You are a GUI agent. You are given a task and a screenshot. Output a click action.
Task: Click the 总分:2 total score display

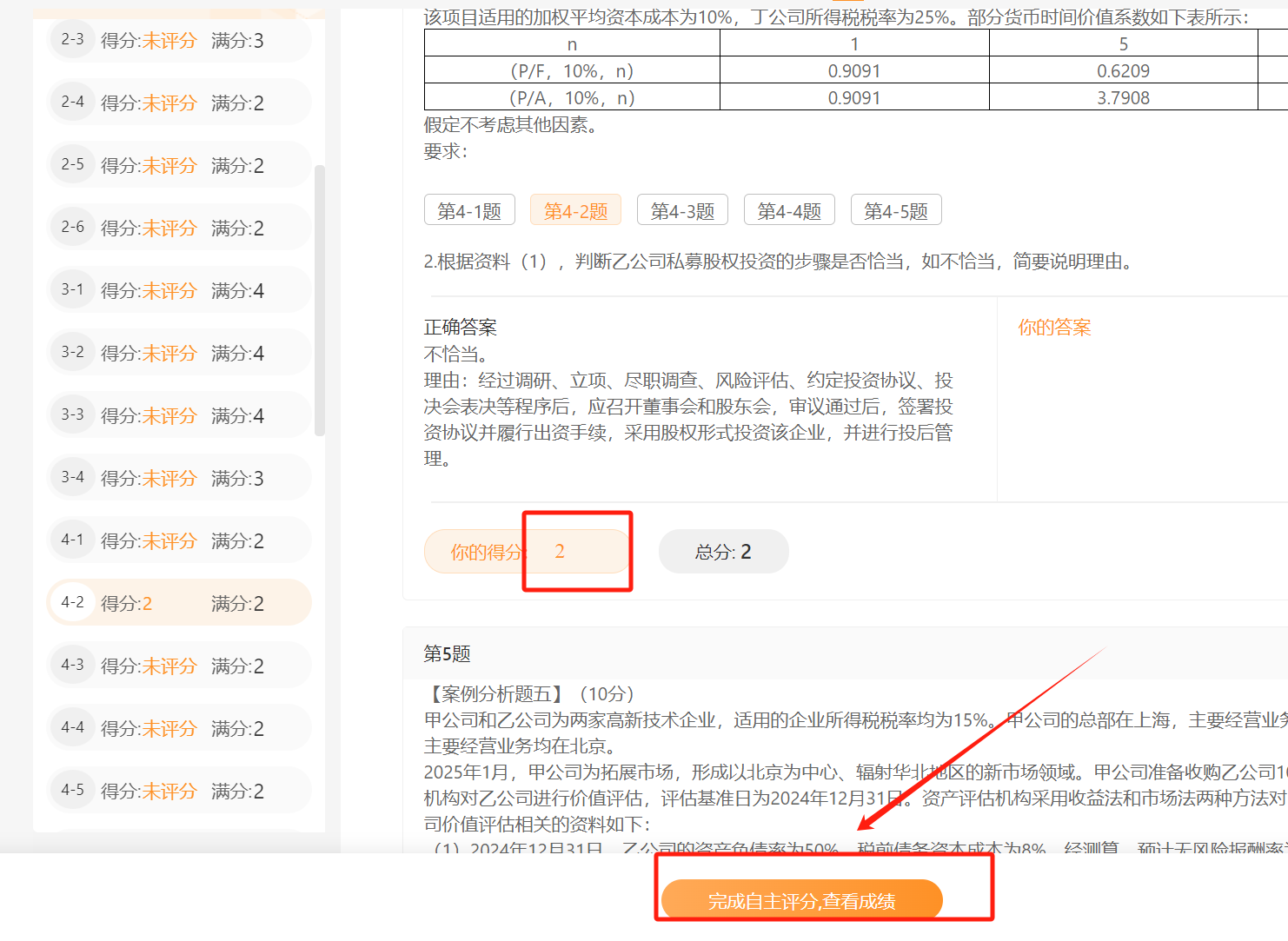click(x=724, y=551)
